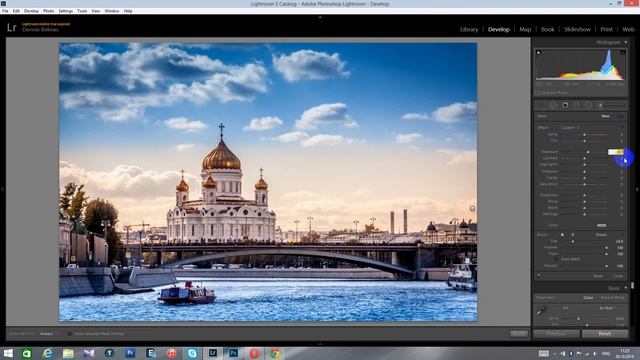The width and height of the screenshot is (640, 360).
Task: Click the Lr logo identity plate
Action: [12, 27]
